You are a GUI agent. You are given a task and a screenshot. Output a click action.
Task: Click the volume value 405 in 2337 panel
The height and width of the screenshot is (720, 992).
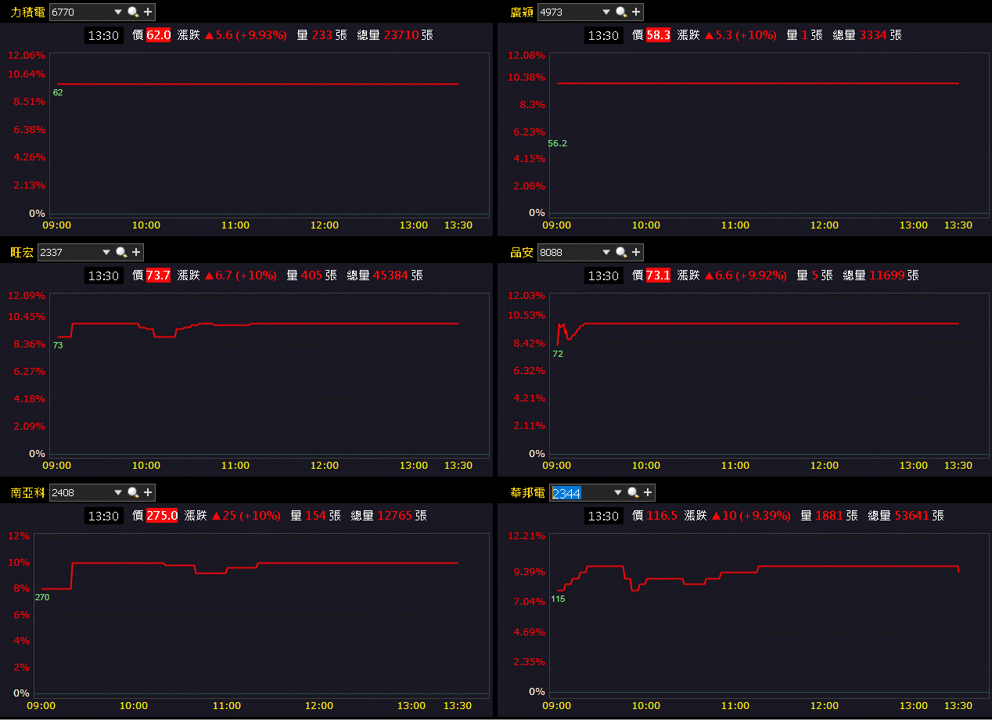coord(311,275)
